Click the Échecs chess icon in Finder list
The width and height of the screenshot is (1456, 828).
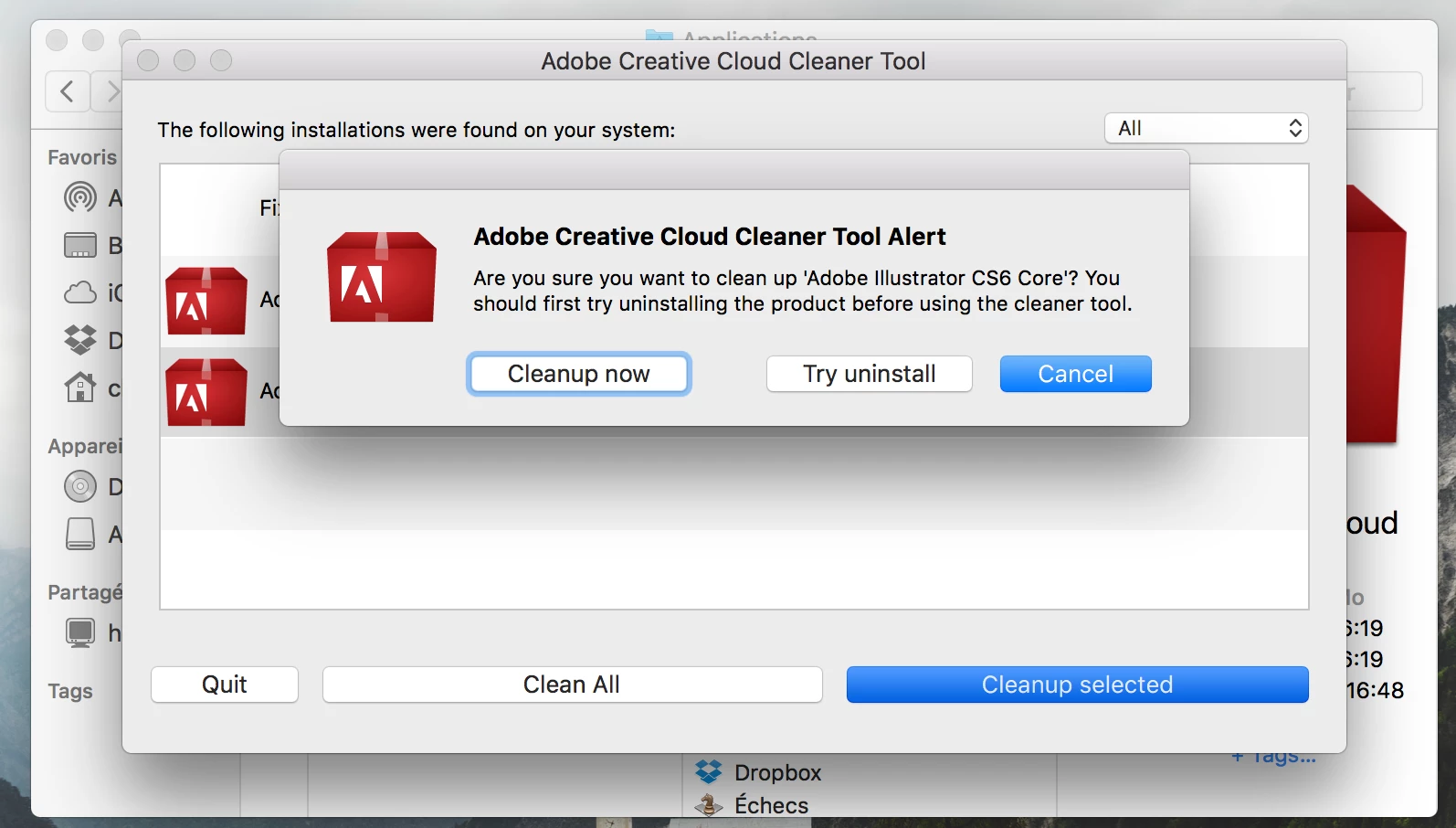pyautogui.click(x=709, y=805)
